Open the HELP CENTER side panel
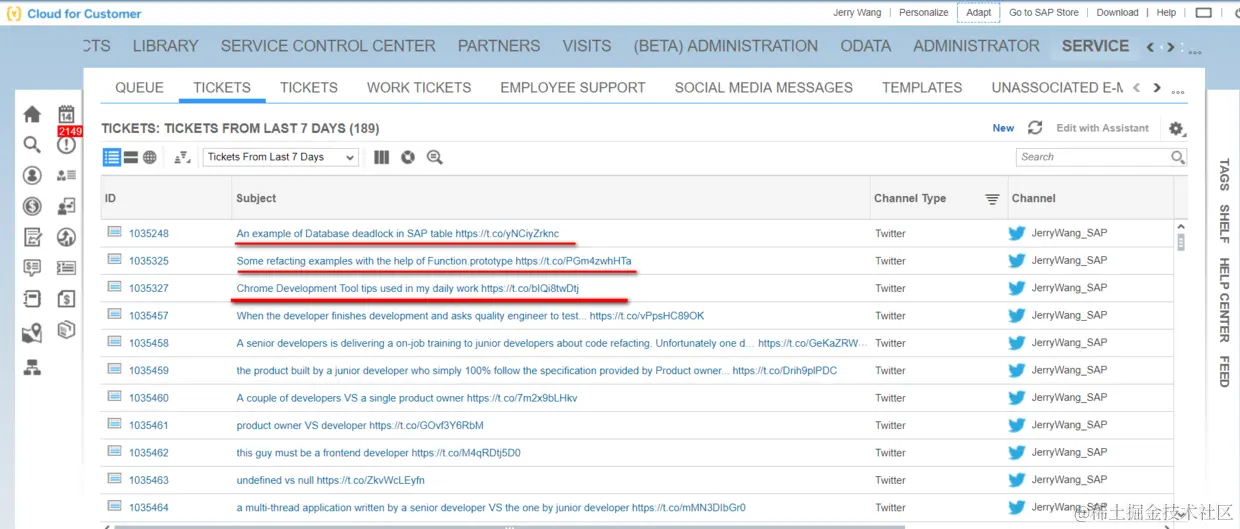1240x529 pixels. 1224,300
